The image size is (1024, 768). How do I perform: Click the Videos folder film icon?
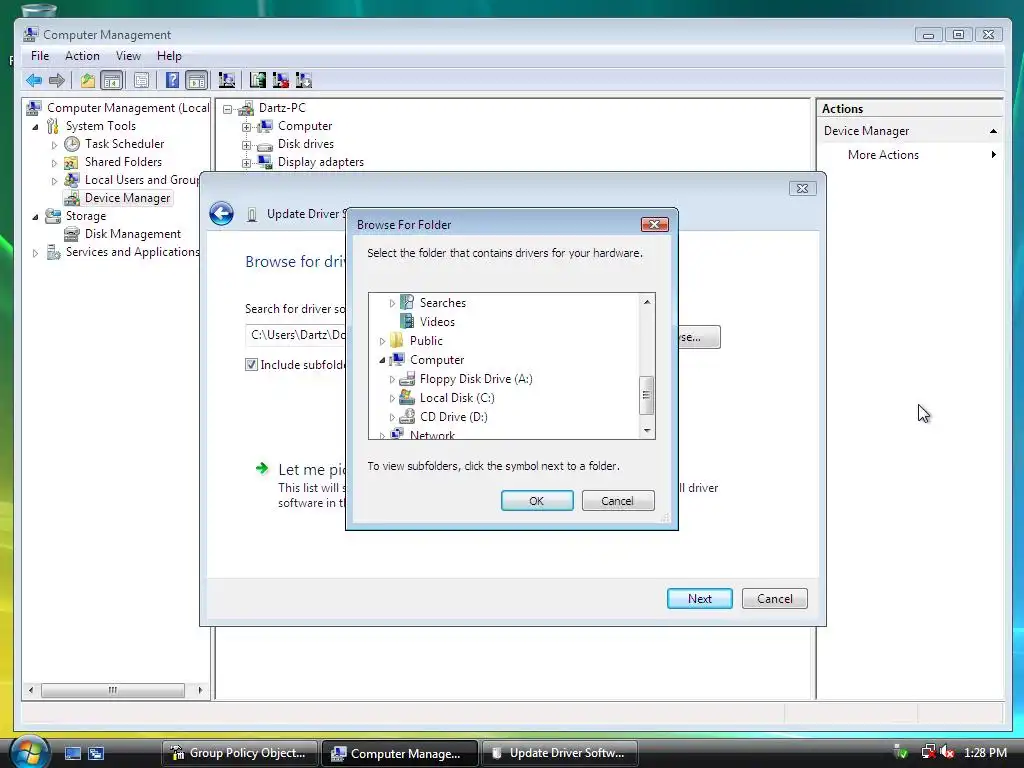click(x=407, y=321)
